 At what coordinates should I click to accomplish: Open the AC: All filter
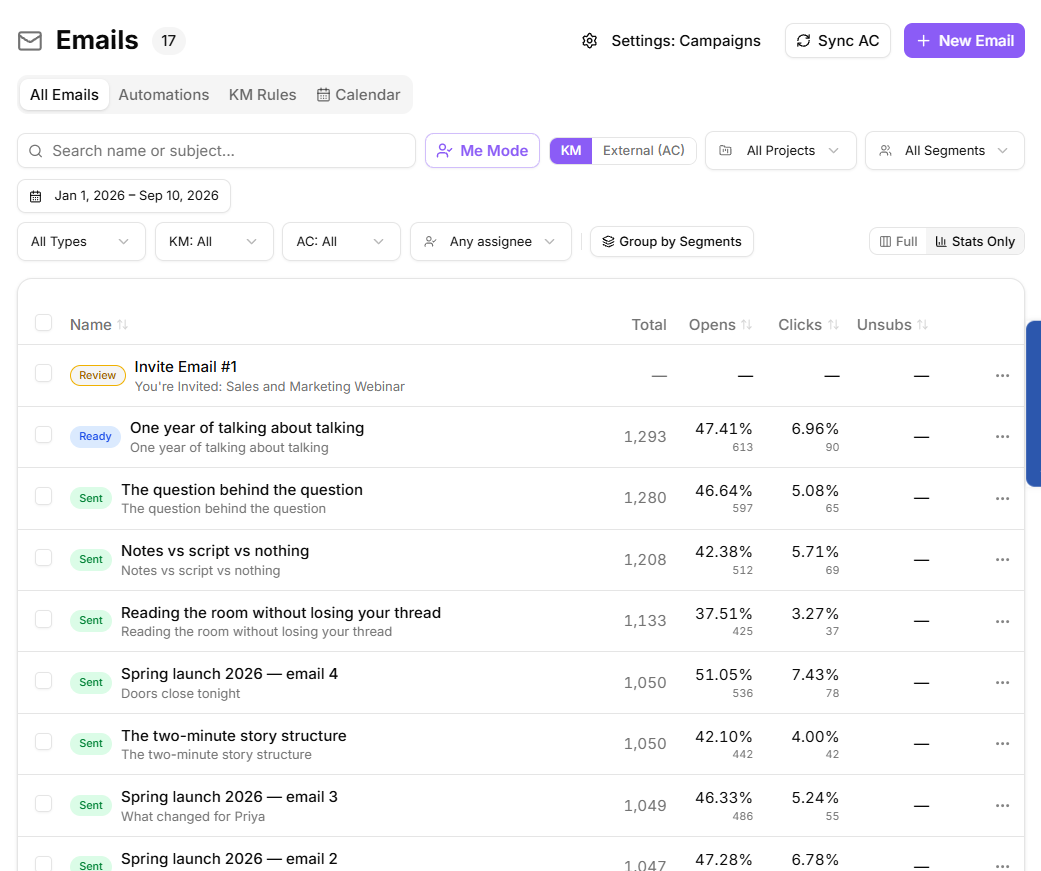pos(341,242)
